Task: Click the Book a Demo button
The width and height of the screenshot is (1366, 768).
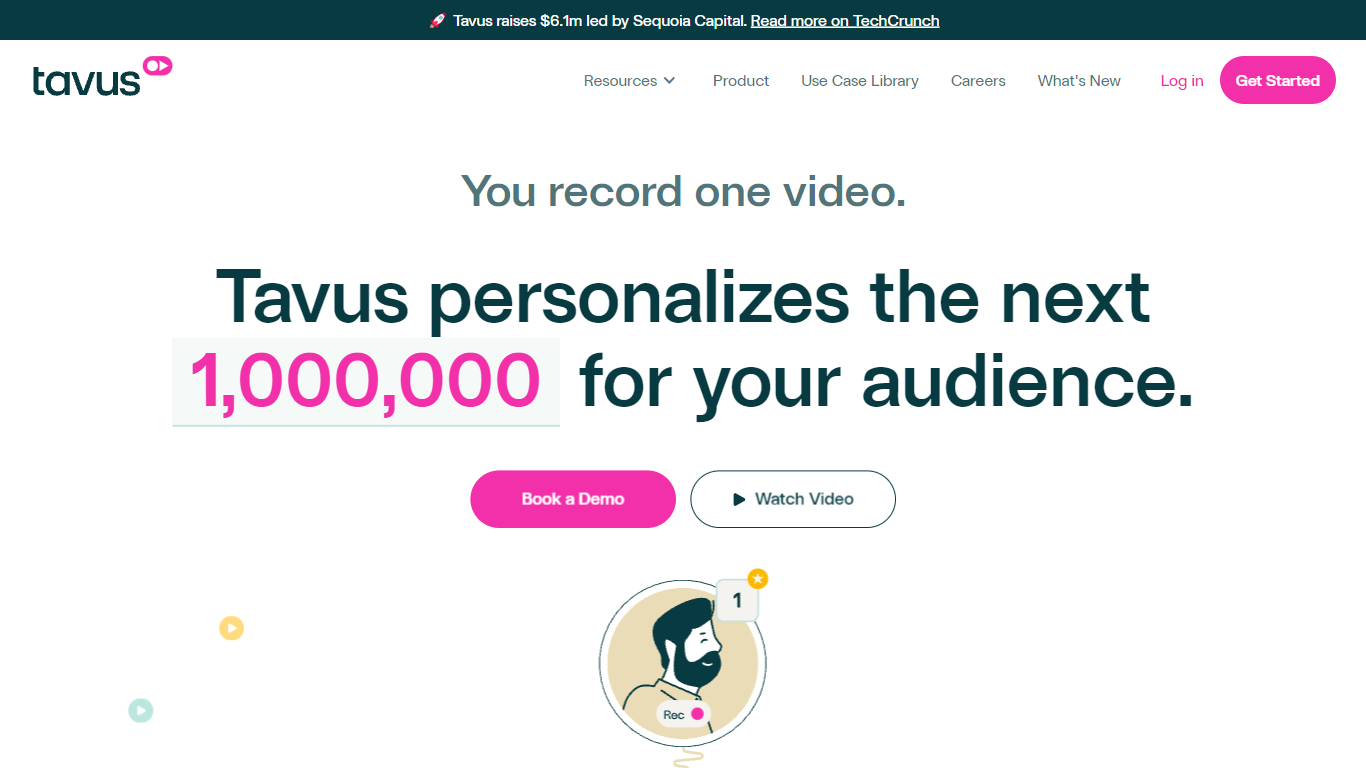Action: pos(573,499)
